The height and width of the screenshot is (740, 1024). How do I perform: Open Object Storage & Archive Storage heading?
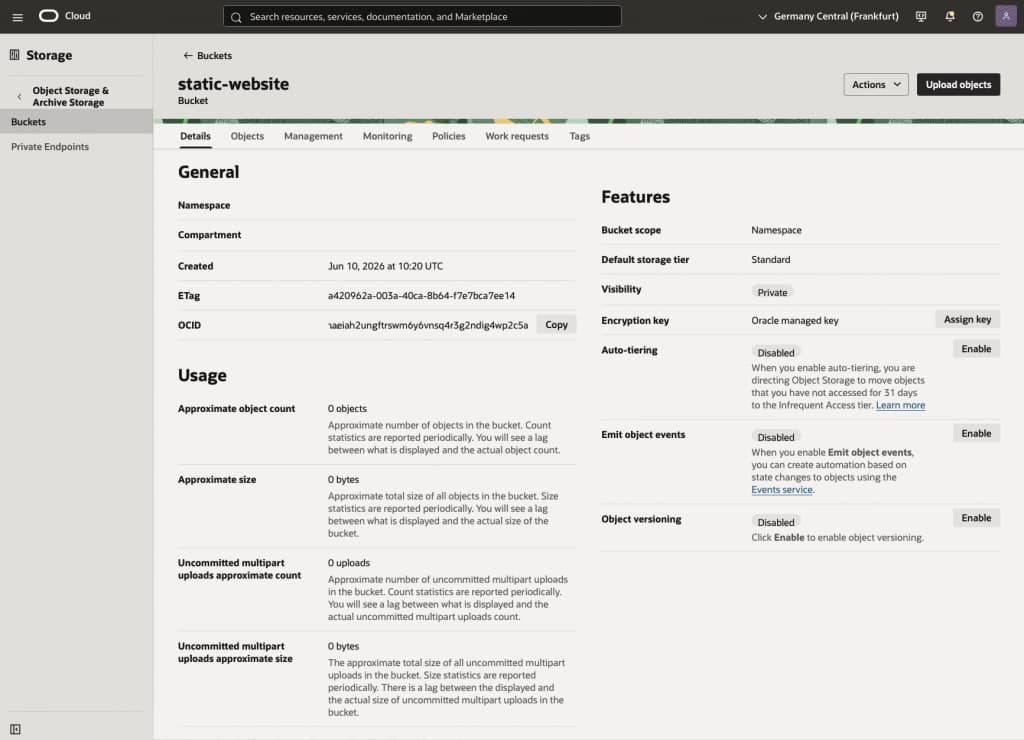71,96
